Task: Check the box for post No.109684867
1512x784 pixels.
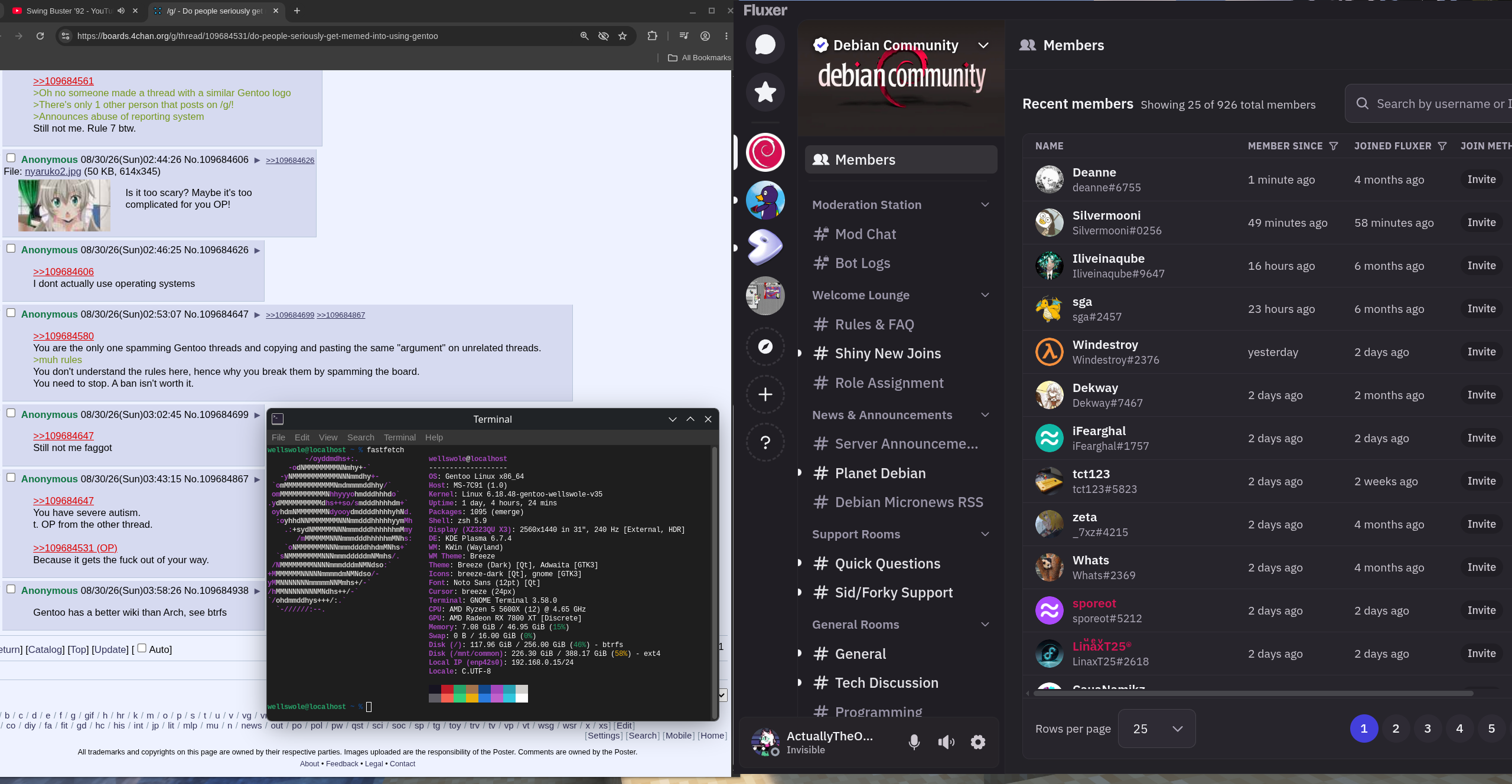Action: [x=11, y=477]
